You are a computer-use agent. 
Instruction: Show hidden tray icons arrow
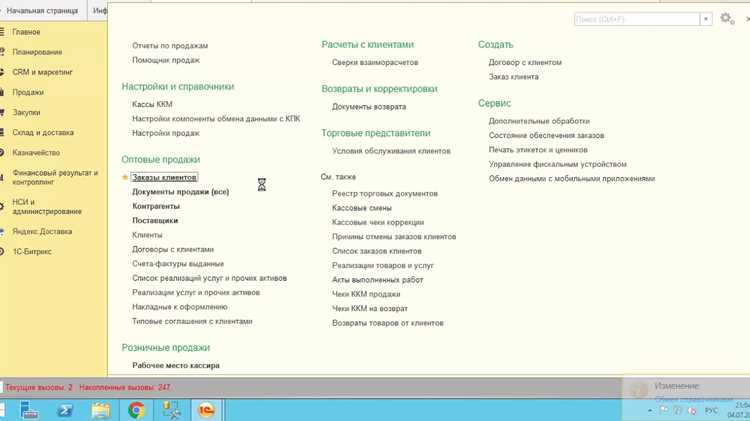(x=650, y=410)
